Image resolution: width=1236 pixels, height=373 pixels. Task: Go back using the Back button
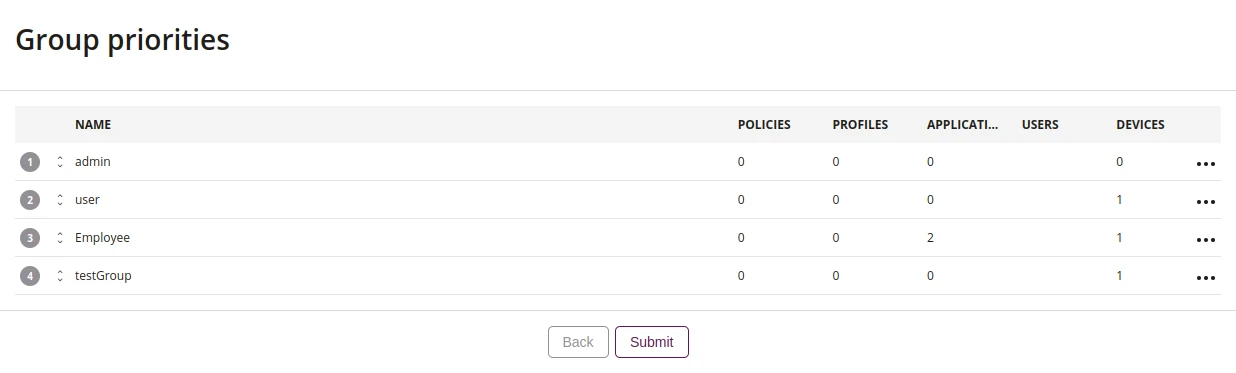click(x=578, y=342)
